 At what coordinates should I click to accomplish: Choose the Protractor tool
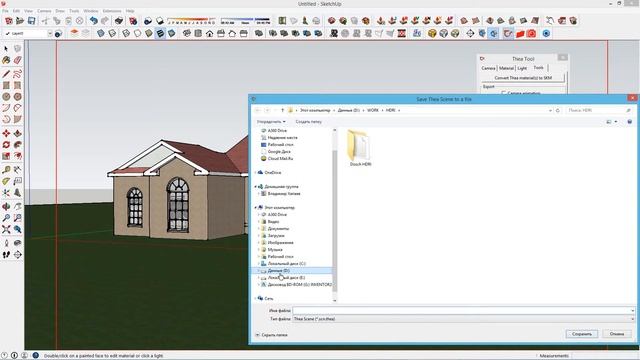click(x=6, y=181)
